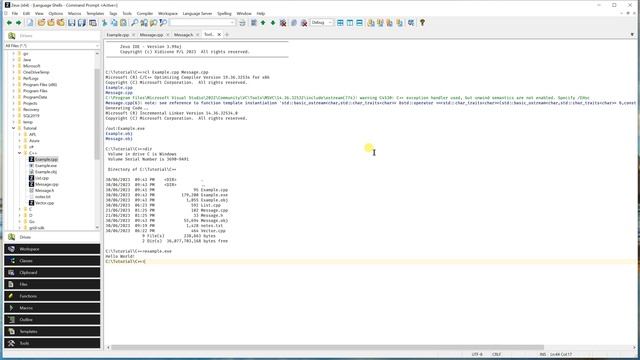Click the toolbar search text field

pyautogui.click(x=202, y=23)
